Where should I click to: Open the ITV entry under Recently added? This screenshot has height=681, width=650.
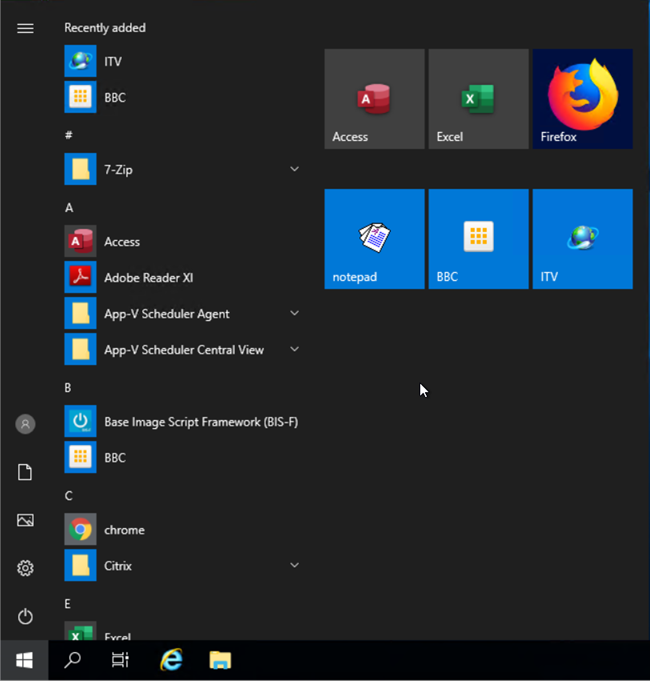(x=182, y=61)
